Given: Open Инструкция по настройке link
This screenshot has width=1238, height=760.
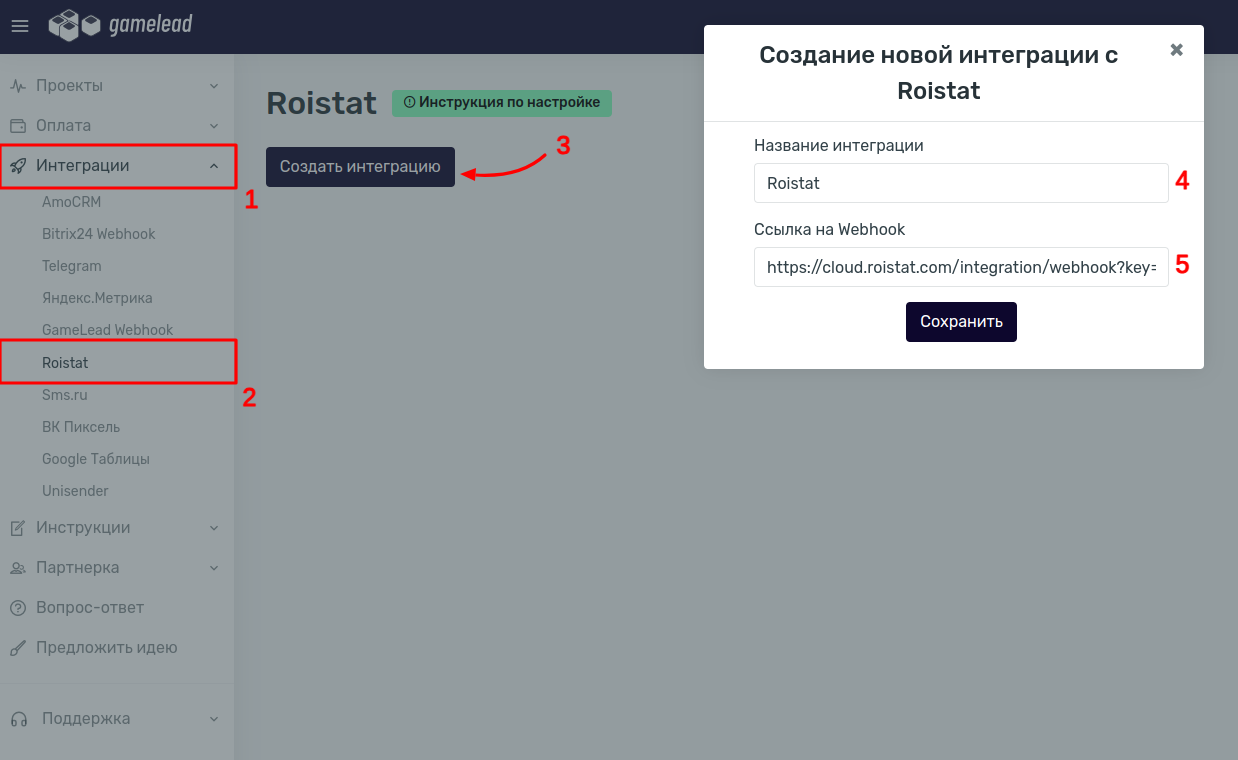Looking at the screenshot, I should tap(501, 103).
